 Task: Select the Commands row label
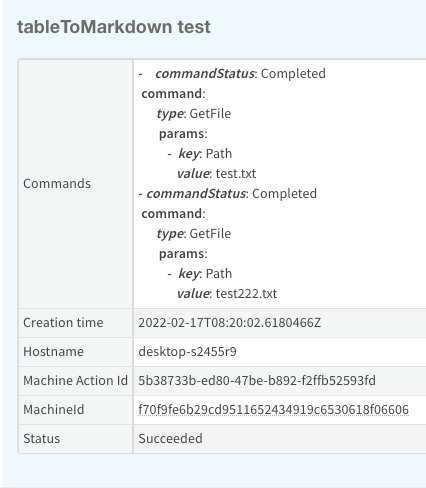(x=57, y=184)
